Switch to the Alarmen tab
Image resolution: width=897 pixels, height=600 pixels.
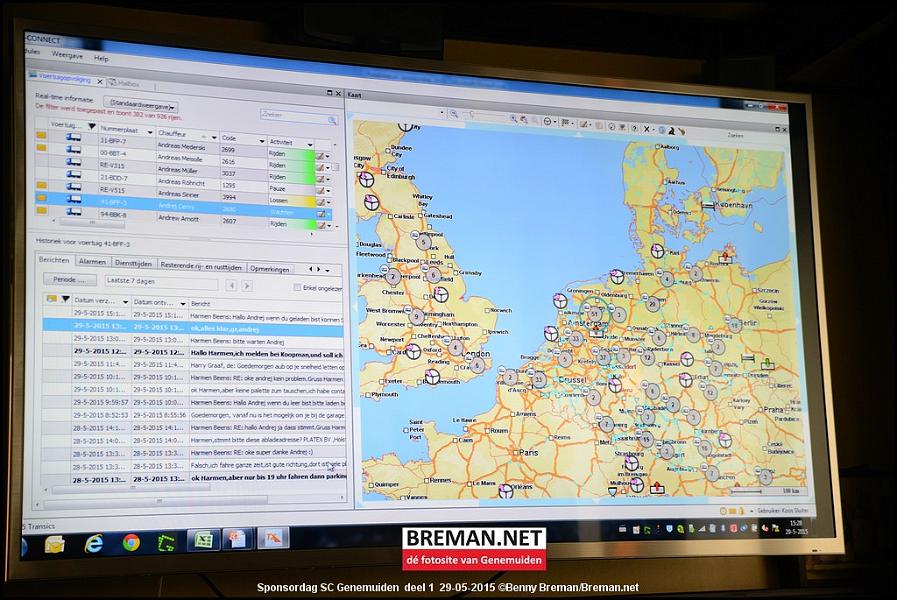tap(92, 261)
